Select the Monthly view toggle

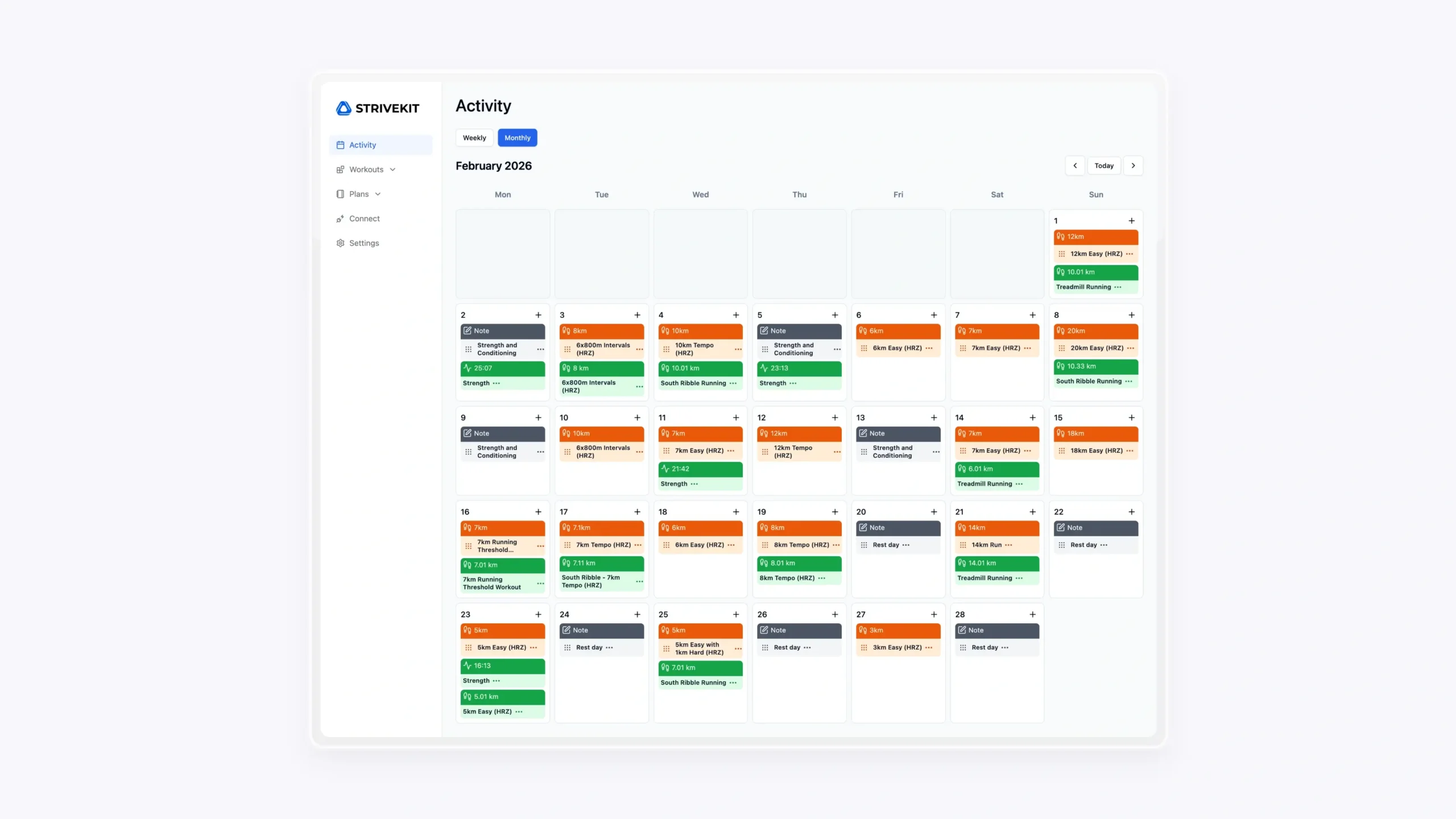coord(517,138)
